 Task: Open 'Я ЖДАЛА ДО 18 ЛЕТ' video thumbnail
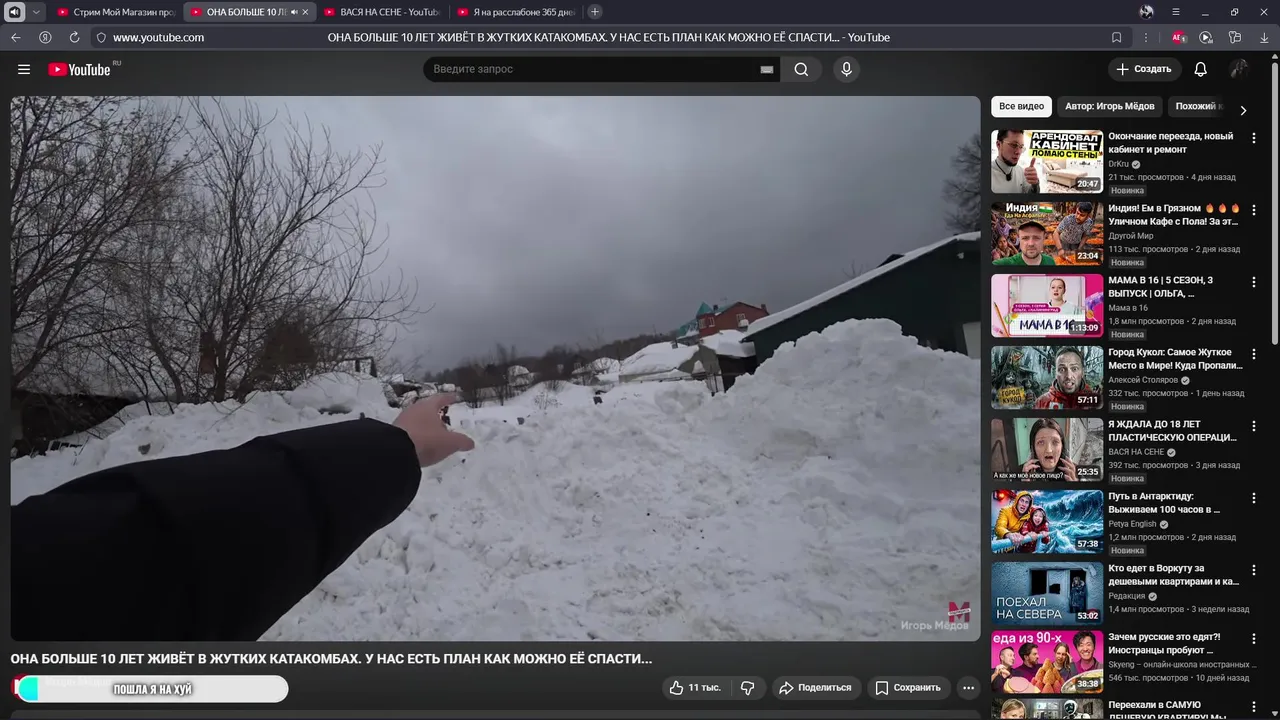point(1047,449)
